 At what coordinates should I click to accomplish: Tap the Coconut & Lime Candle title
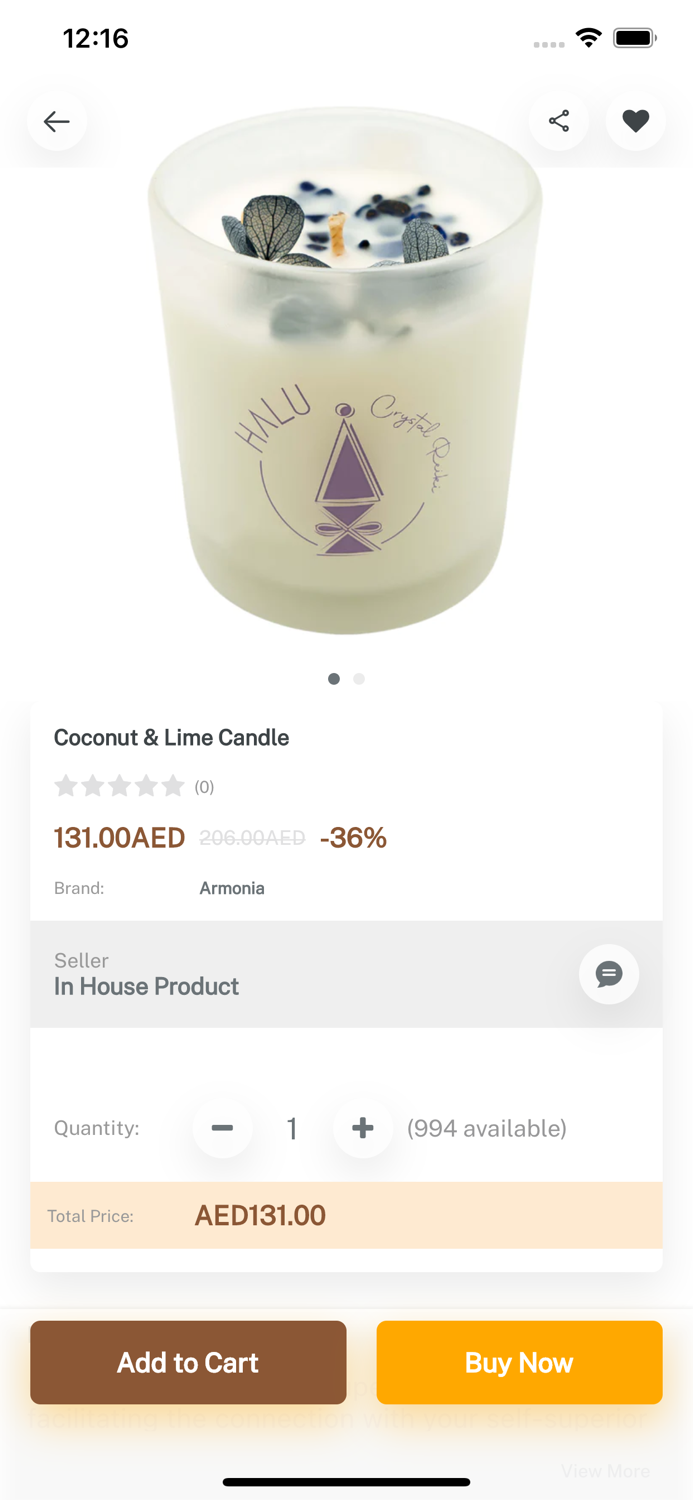tap(171, 738)
